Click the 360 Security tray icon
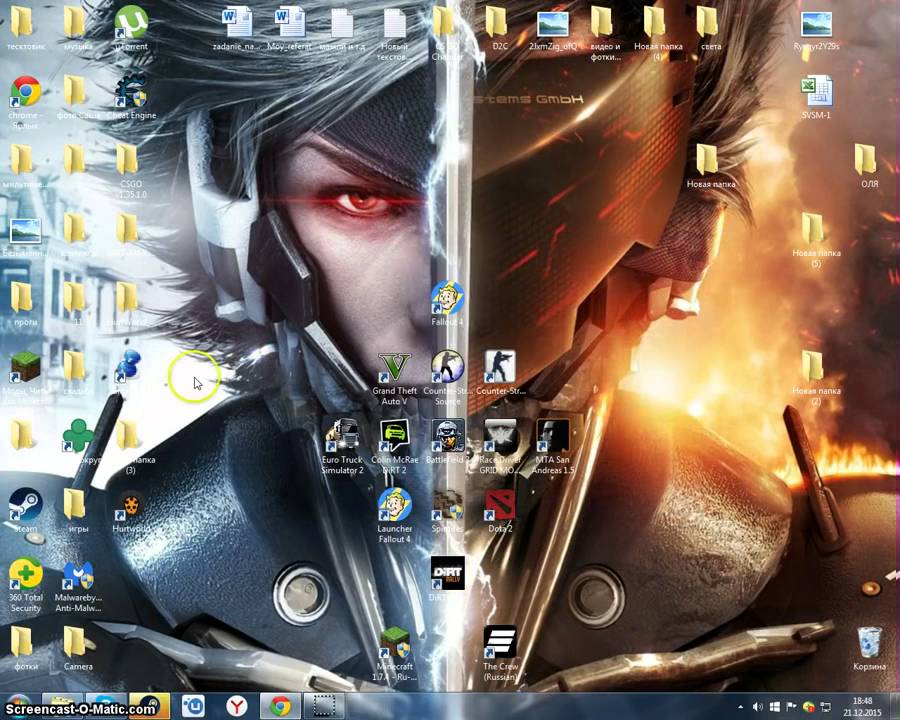 point(808,707)
